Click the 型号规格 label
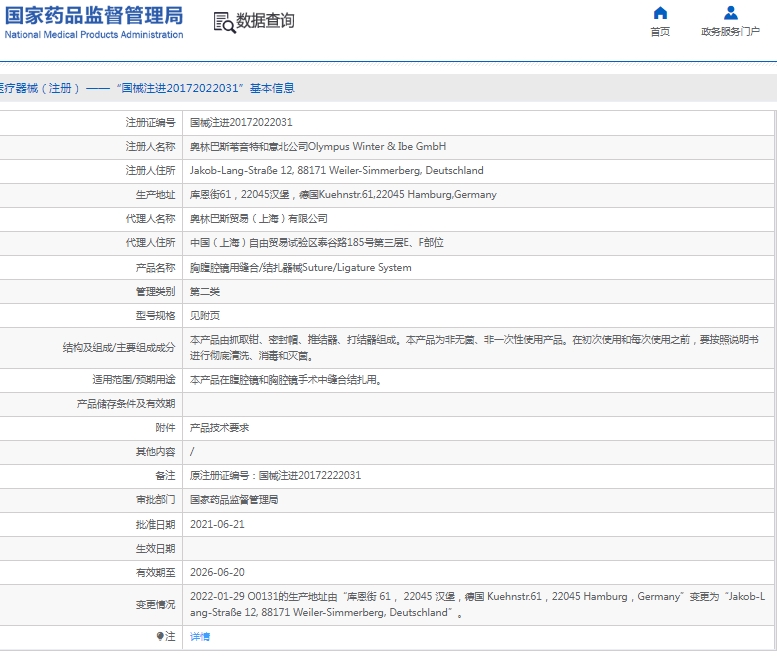777x659 pixels. click(x=155, y=316)
